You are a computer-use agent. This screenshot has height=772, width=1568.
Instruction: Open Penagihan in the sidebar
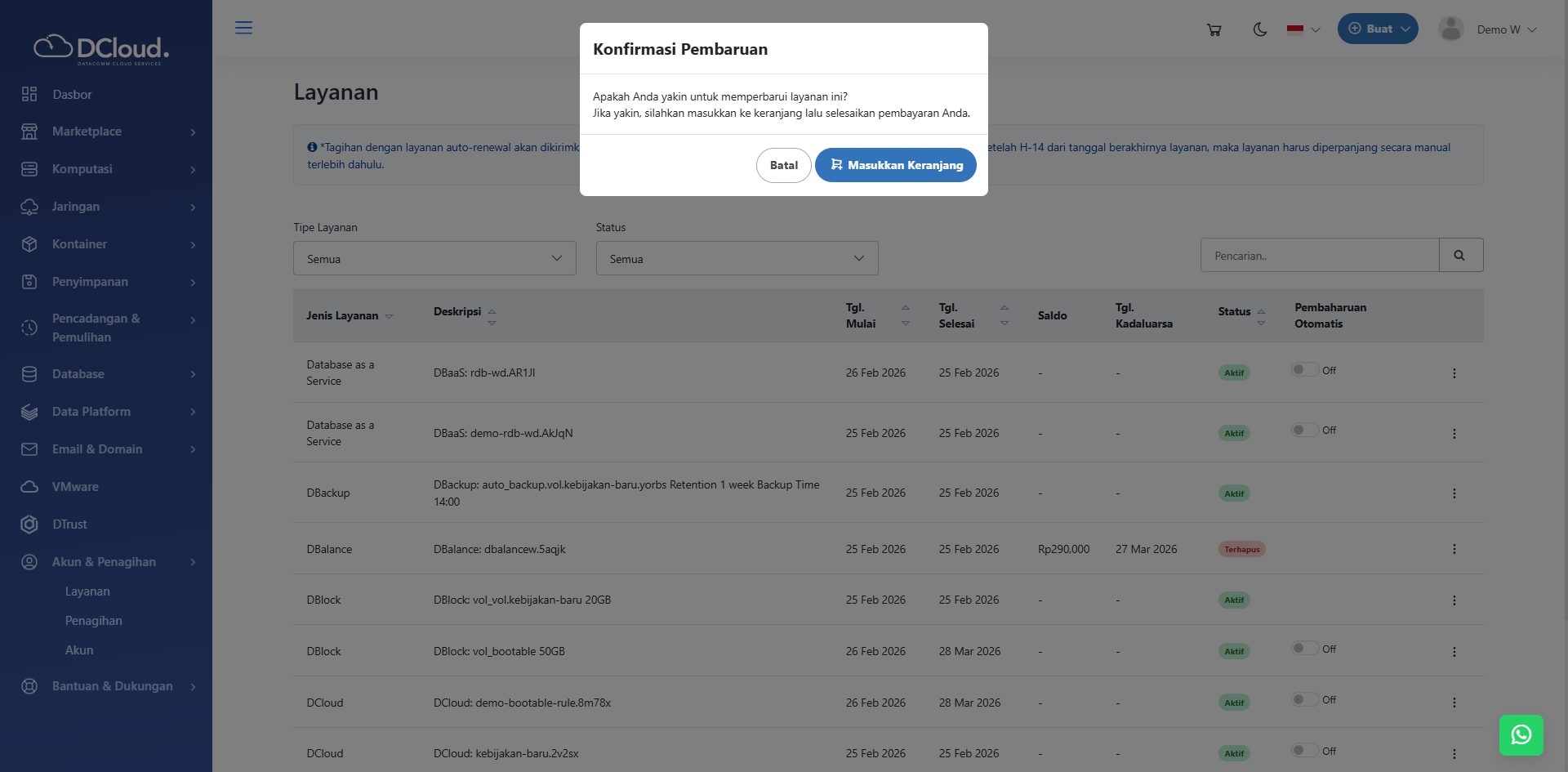[x=94, y=621]
